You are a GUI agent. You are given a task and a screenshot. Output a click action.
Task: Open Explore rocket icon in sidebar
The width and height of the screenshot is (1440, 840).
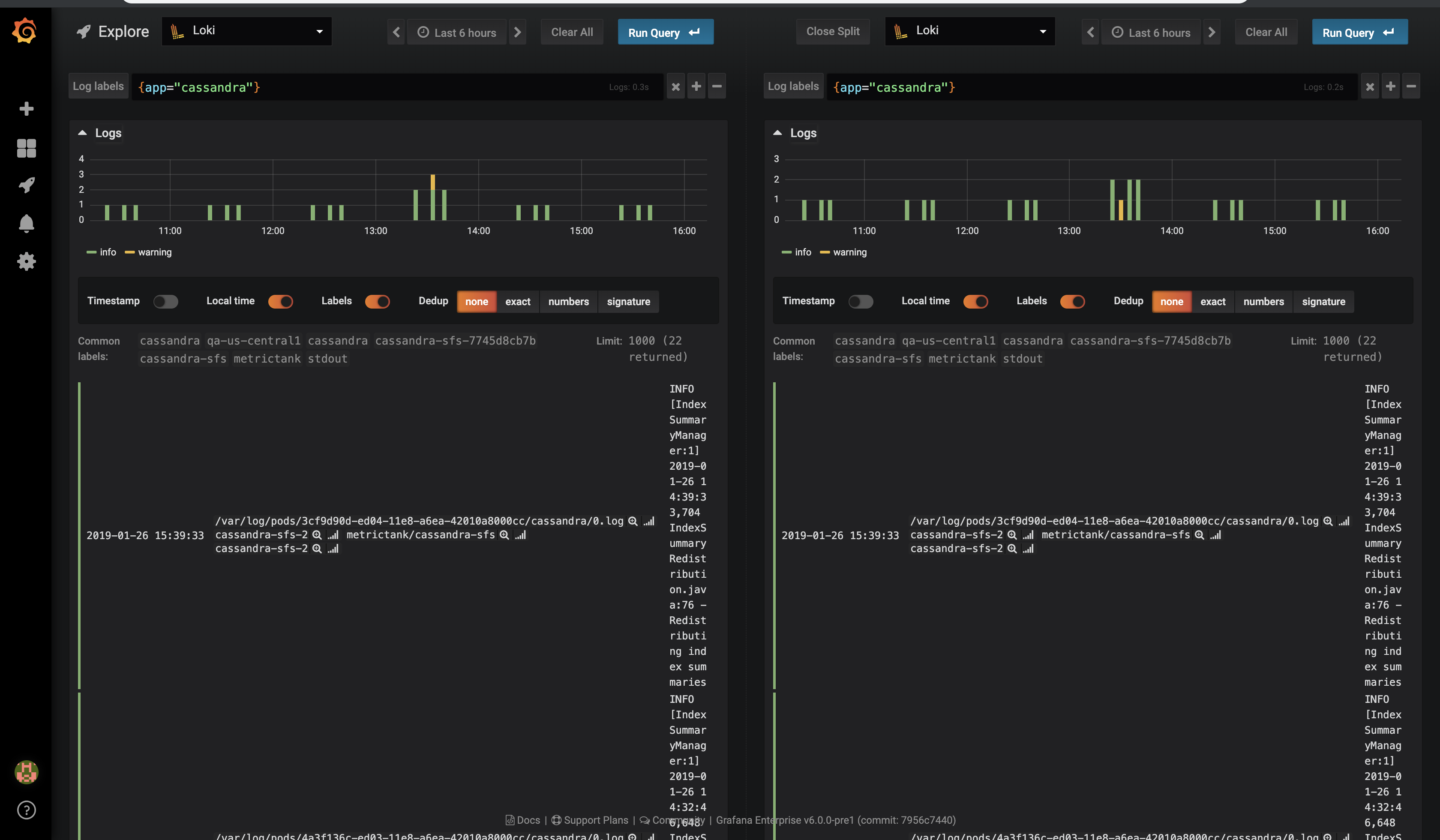tap(26, 185)
